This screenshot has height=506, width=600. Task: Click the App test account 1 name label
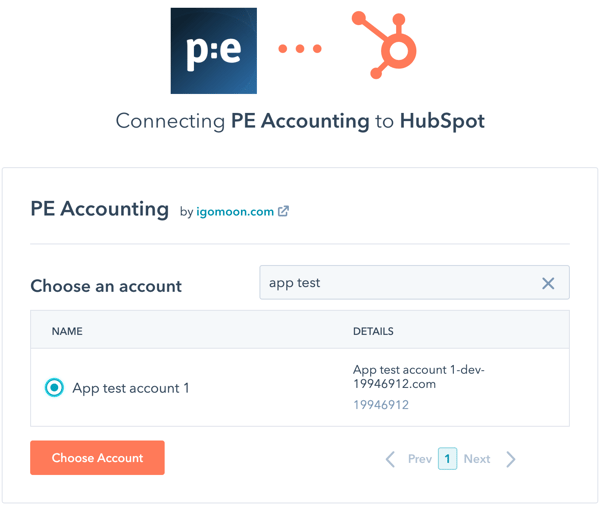click(x=131, y=388)
